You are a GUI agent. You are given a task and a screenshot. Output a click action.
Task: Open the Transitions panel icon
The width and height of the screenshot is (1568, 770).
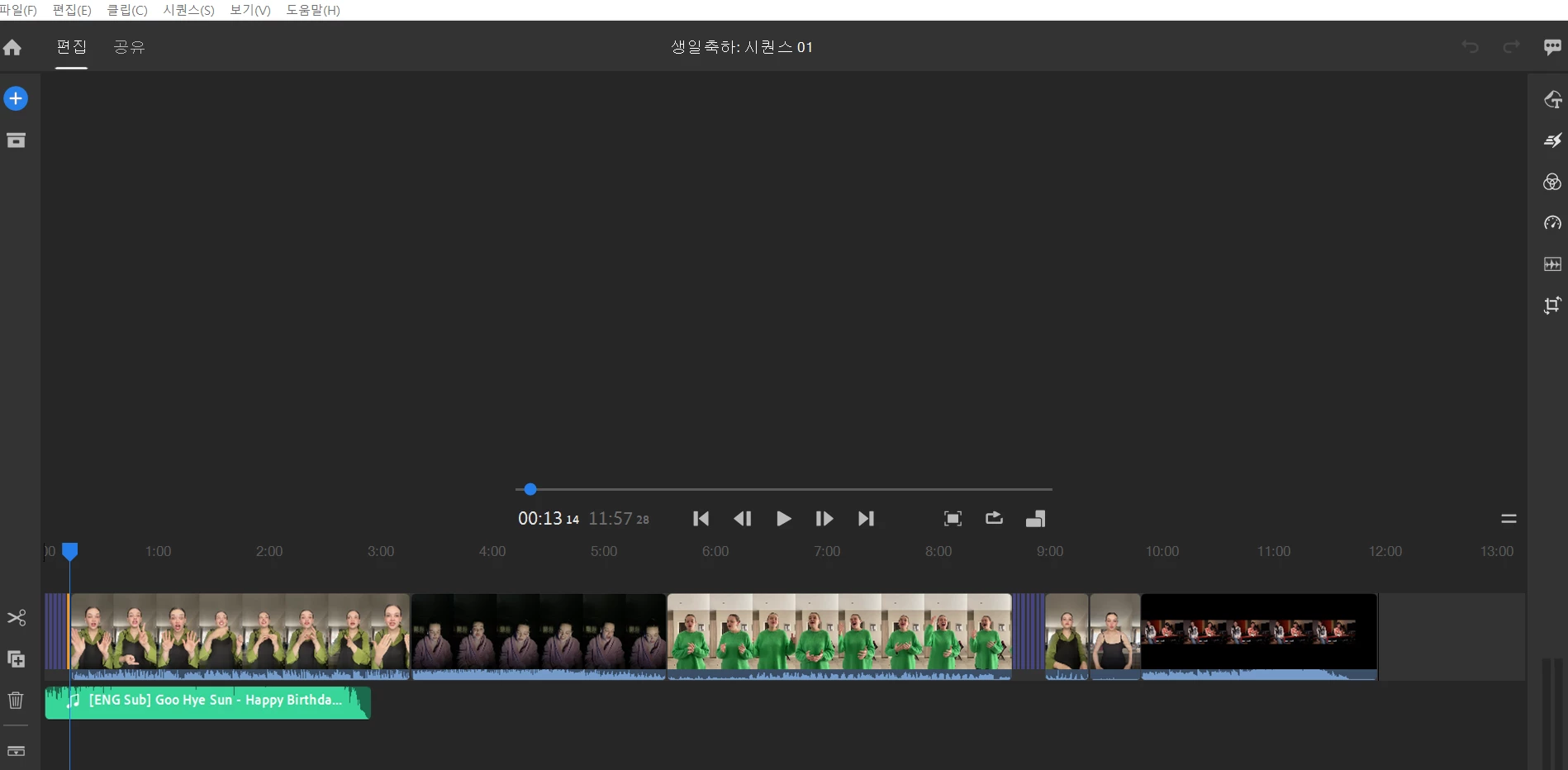point(1552,140)
